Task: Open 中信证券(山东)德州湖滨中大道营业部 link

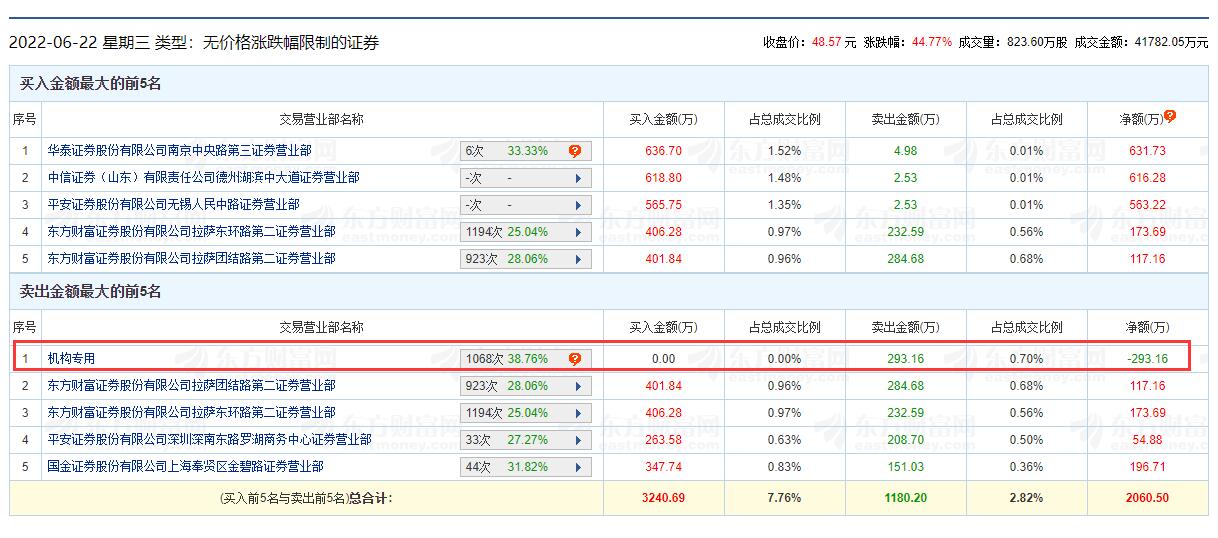Action: [x=203, y=178]
